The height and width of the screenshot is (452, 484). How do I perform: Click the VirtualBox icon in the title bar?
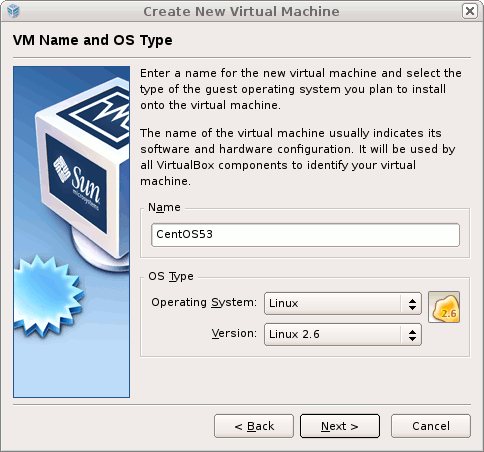[13, 11]
